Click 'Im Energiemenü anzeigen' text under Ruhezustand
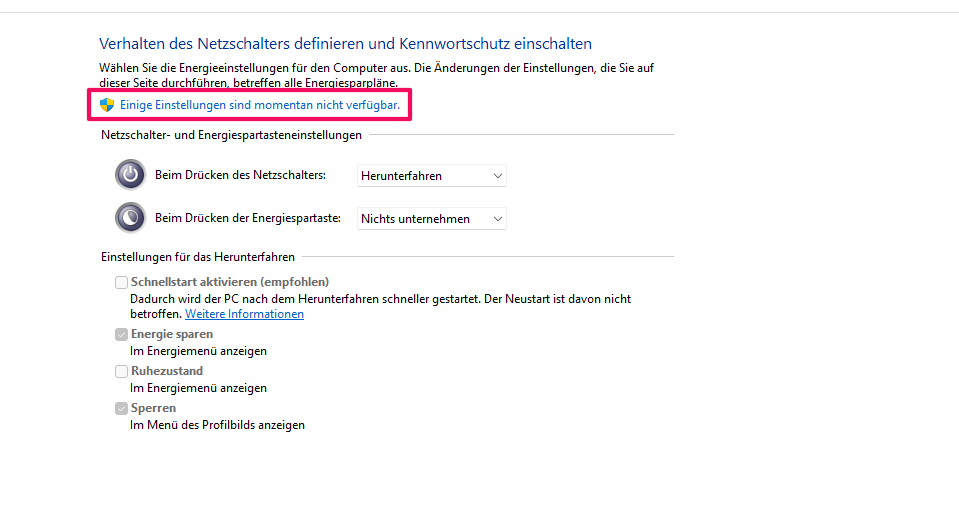 click(x=198, y=388)
